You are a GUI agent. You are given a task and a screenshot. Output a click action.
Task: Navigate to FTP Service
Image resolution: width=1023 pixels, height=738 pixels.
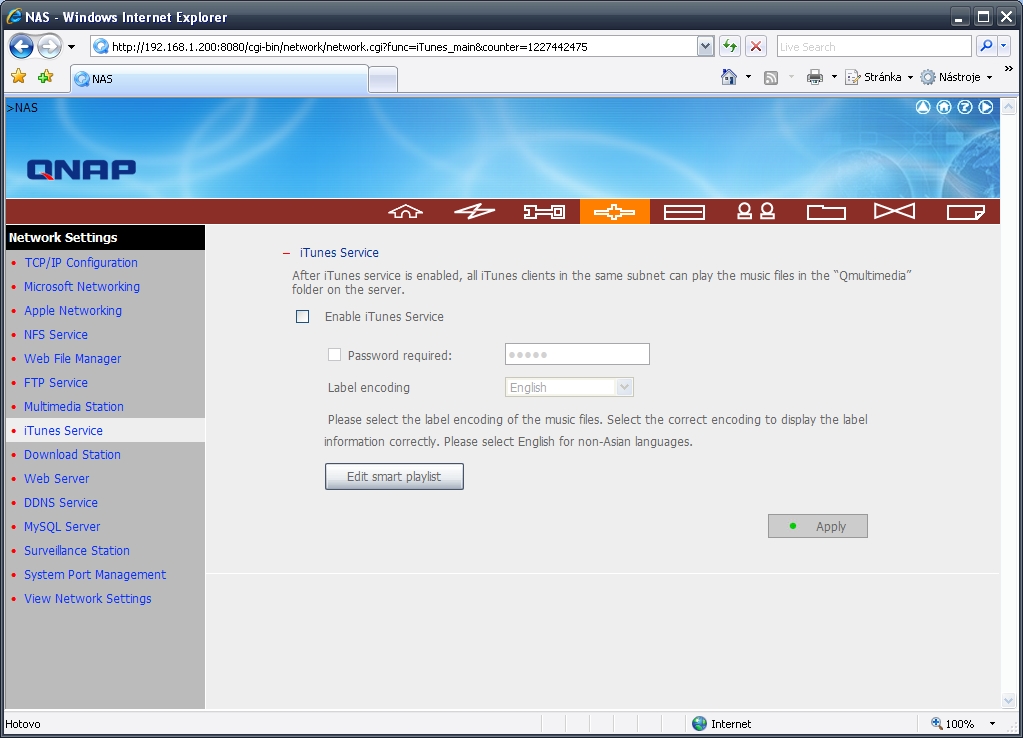coord(55,383)
